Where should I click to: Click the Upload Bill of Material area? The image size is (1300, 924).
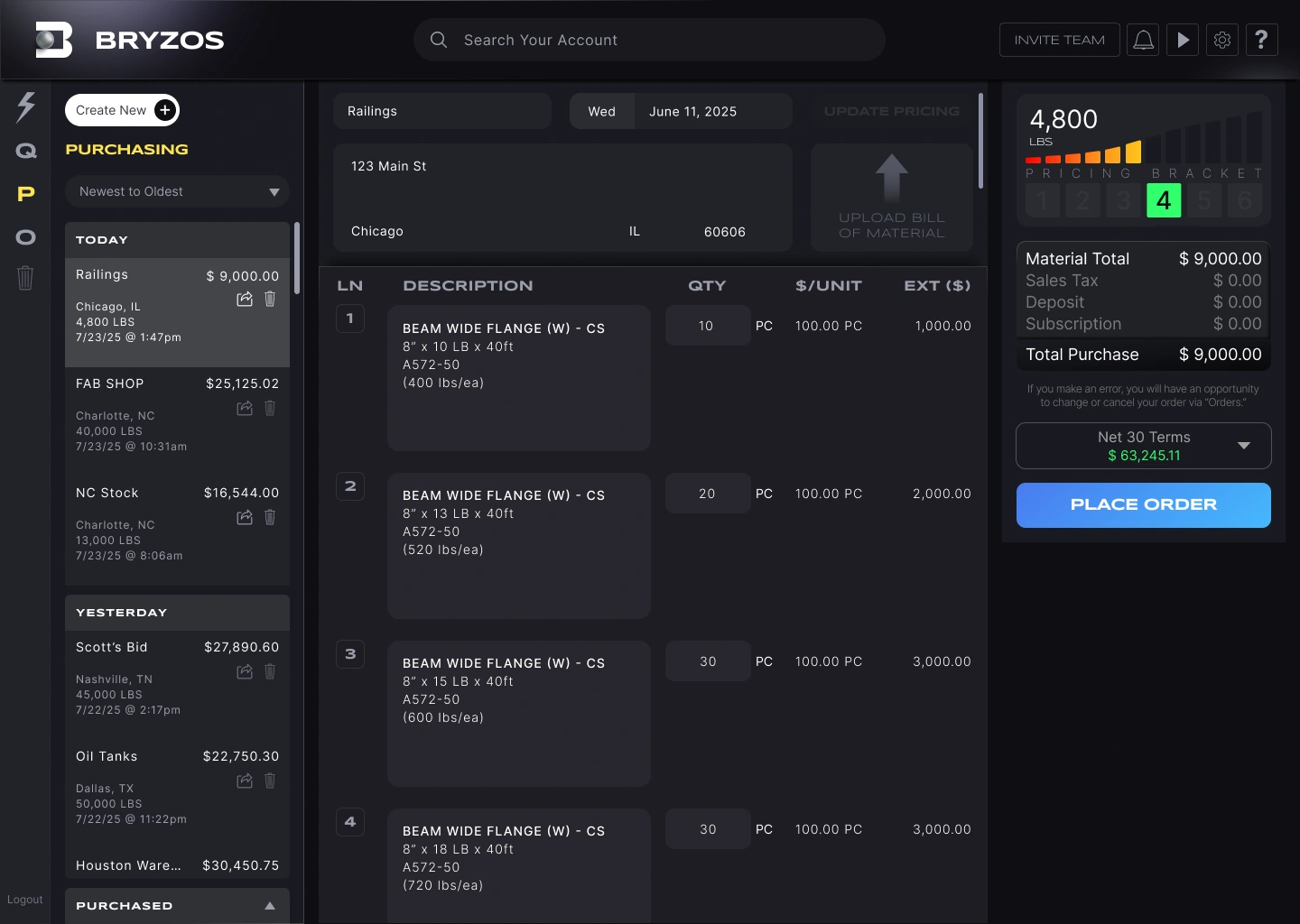[x=891, y=198]
